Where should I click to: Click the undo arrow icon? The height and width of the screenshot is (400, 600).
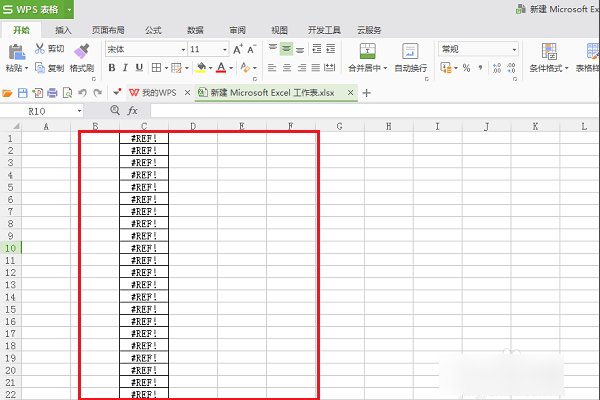[82, 93]
